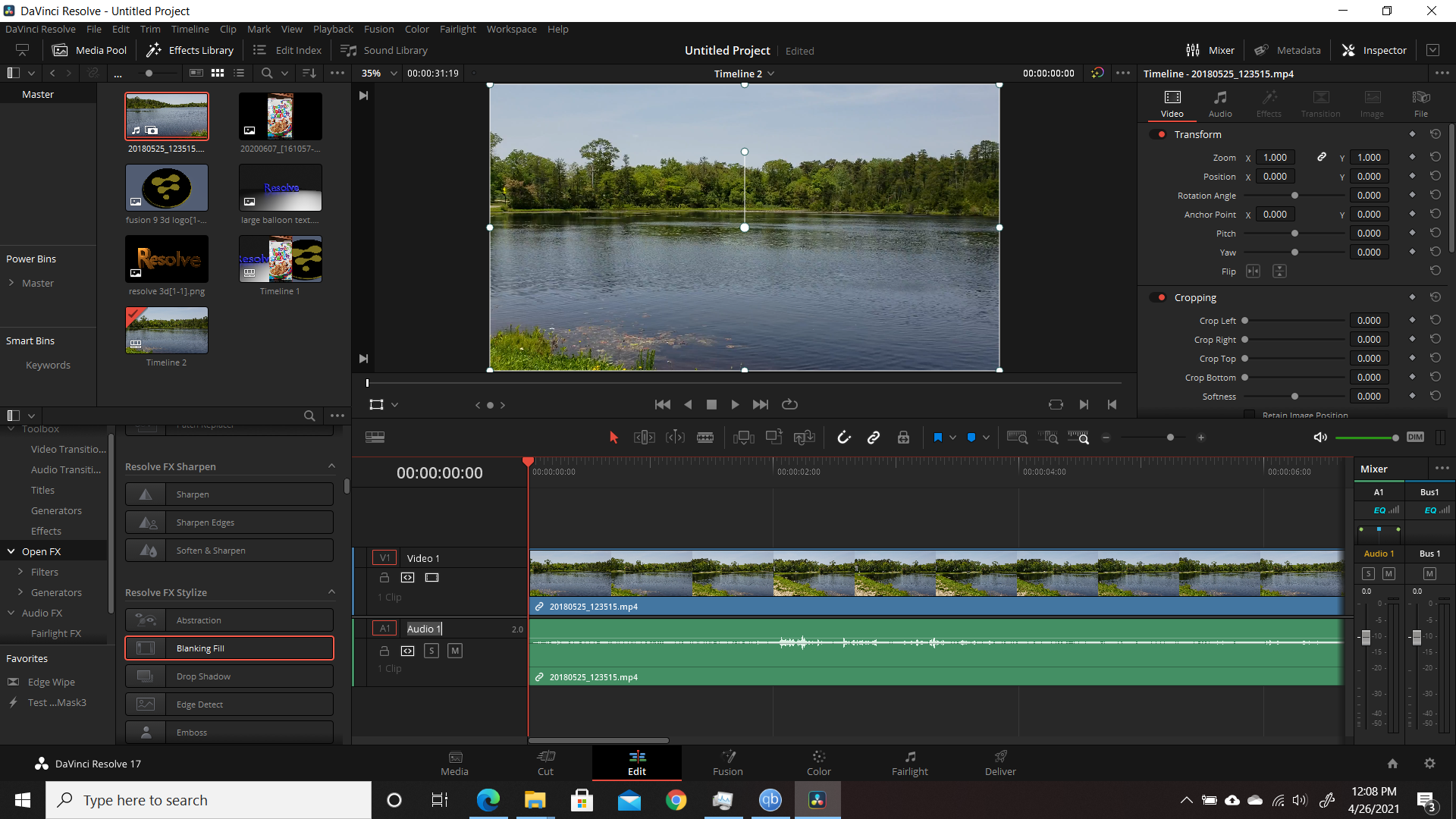The image size is (1456, 819).
Task: Click the blue Marker icon
Action: point(971,438)
